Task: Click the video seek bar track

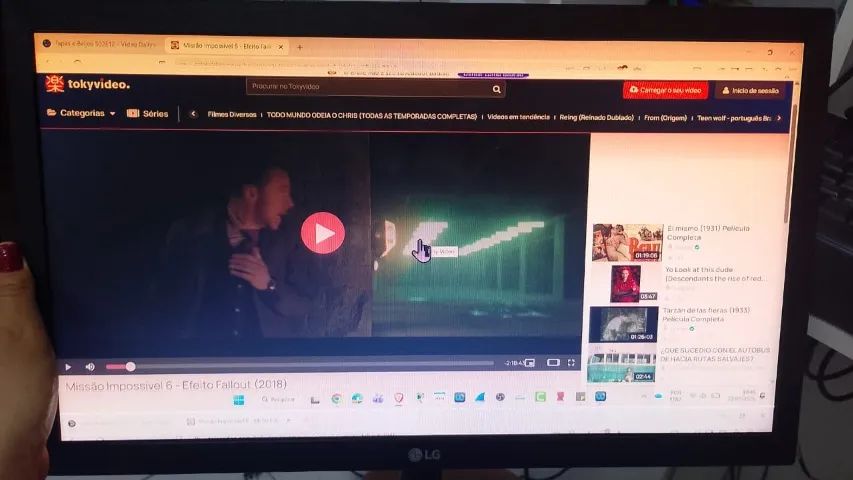Action: (x=300, y=365)
